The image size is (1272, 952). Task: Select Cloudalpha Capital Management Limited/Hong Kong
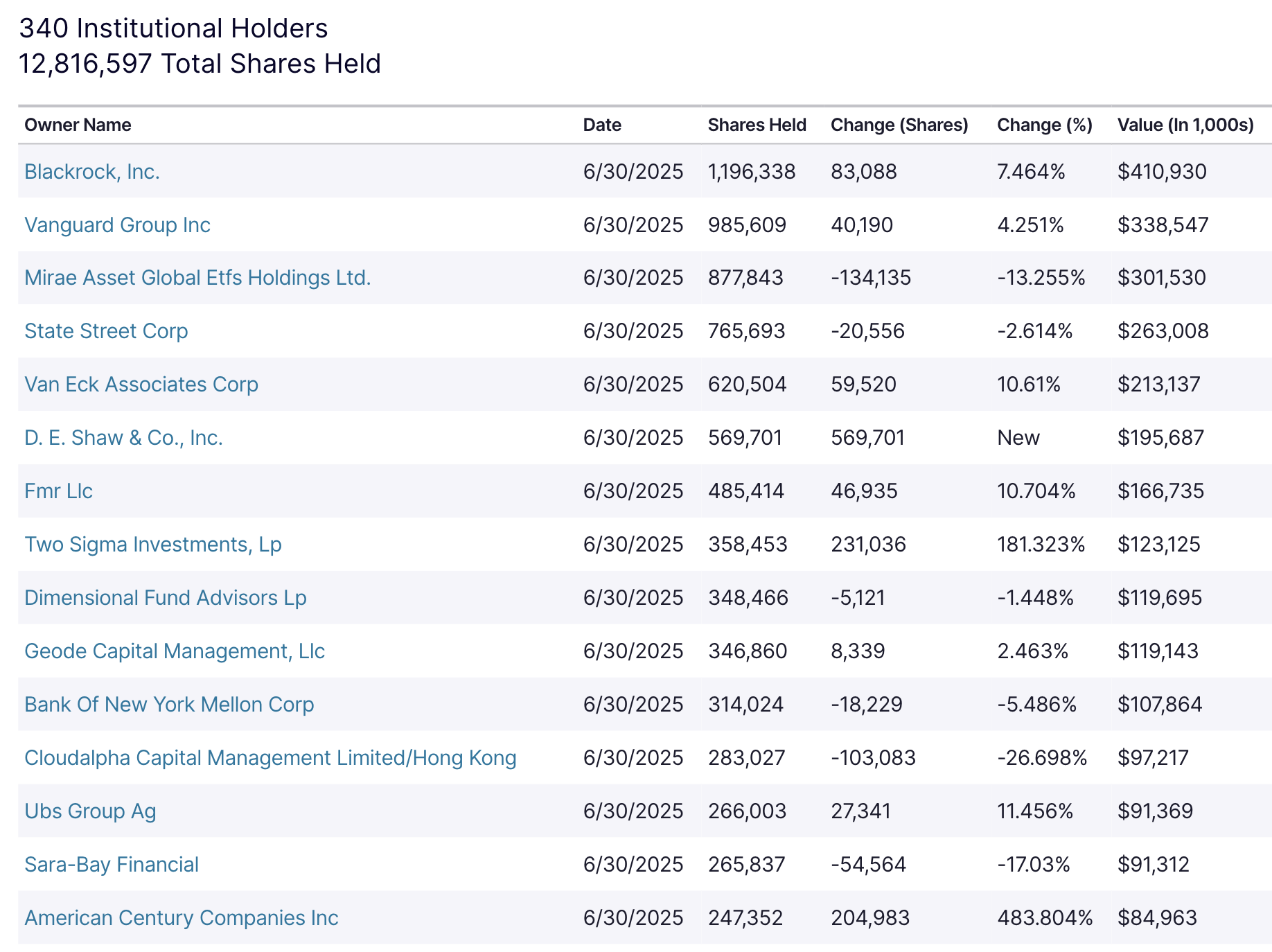(270, 758)
